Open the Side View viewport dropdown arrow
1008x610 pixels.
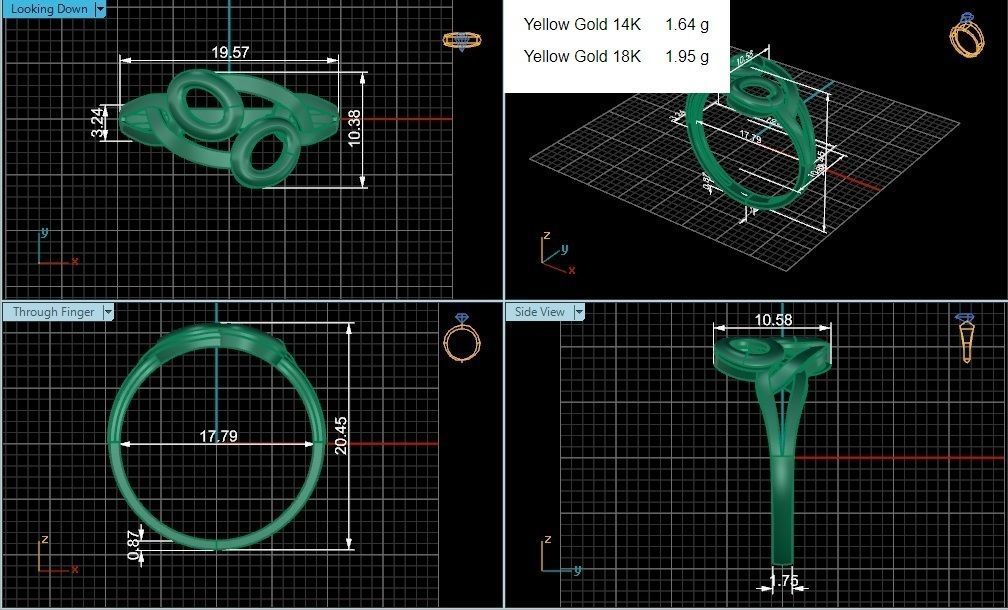(x=579, y=312)
